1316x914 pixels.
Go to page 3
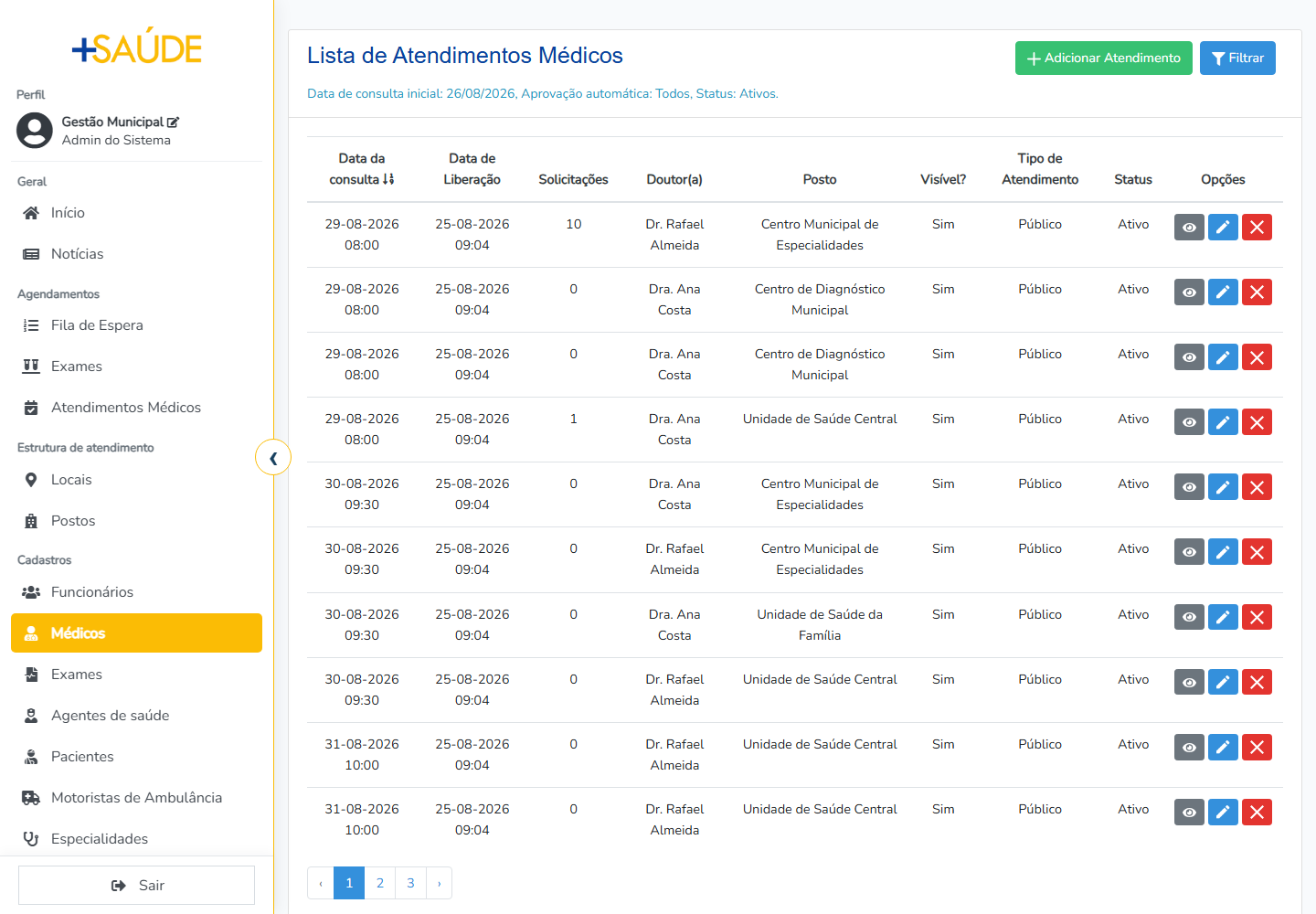point(411,883)
